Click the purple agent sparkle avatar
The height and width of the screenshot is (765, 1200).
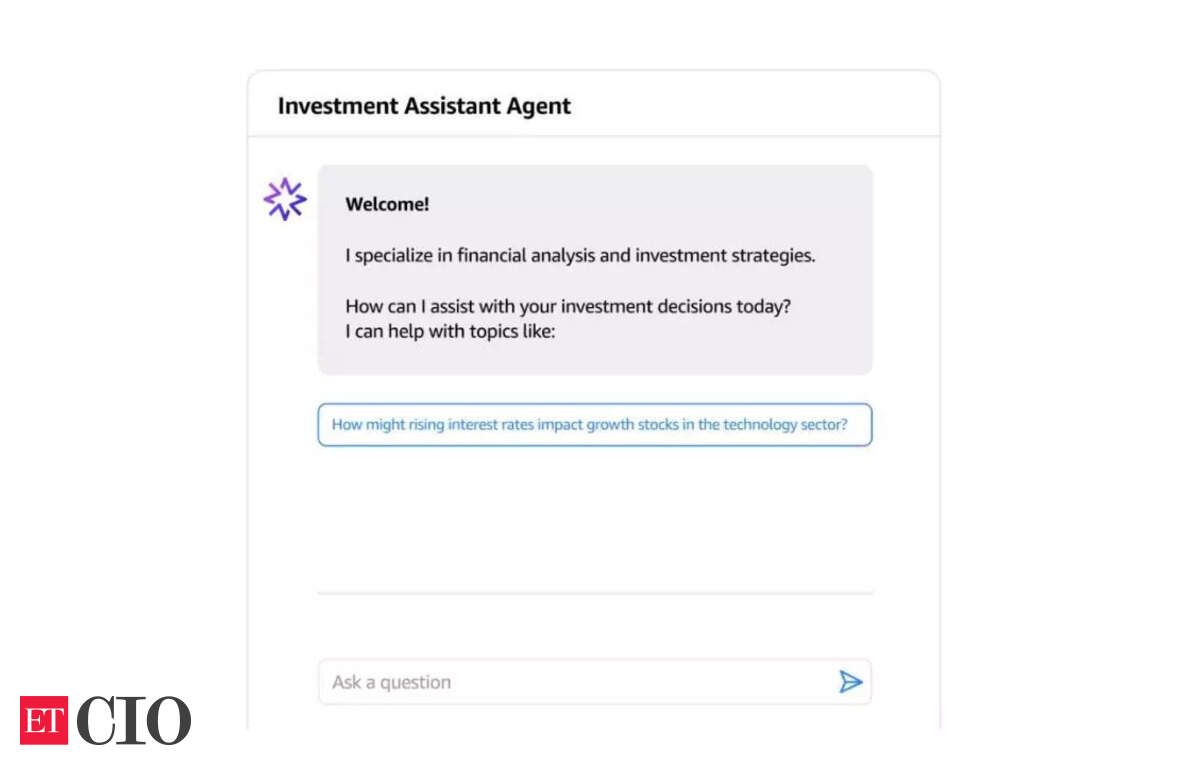[x=285, y=199]
